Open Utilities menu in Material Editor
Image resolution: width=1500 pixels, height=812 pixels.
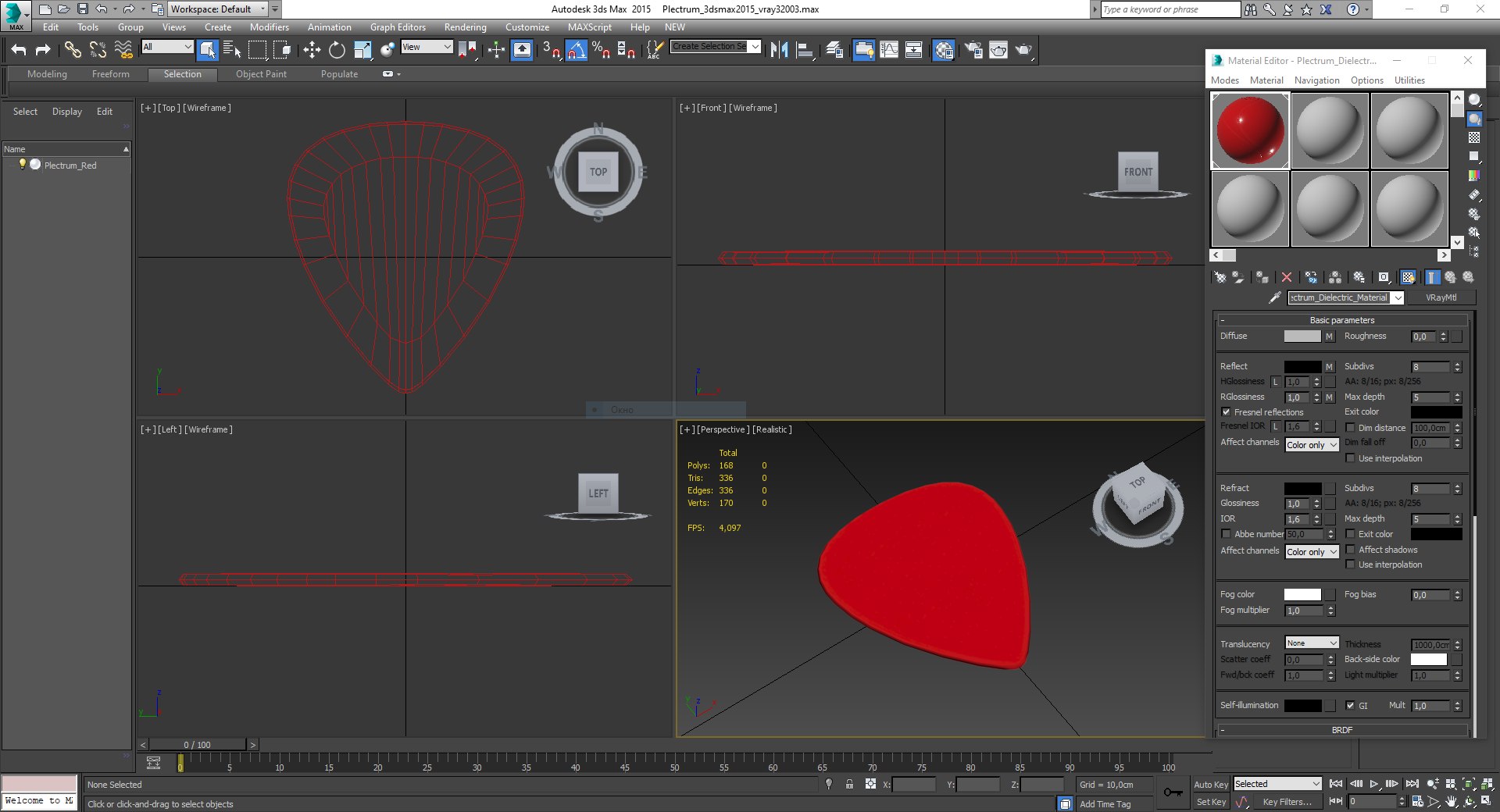[1409, 80]
